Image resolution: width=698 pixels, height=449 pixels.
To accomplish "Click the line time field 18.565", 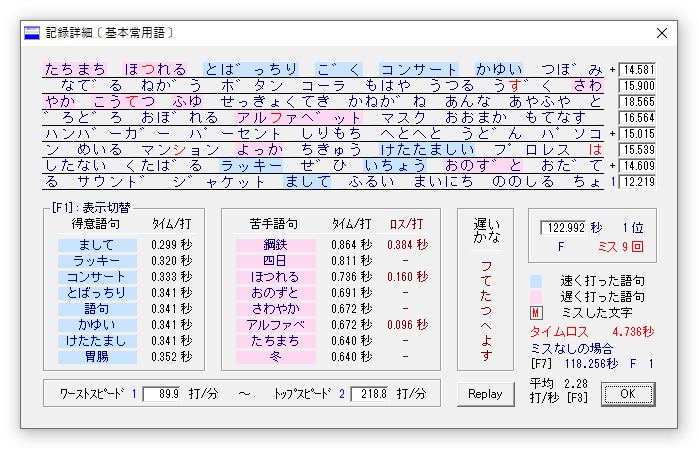I will tap(637, 102).
